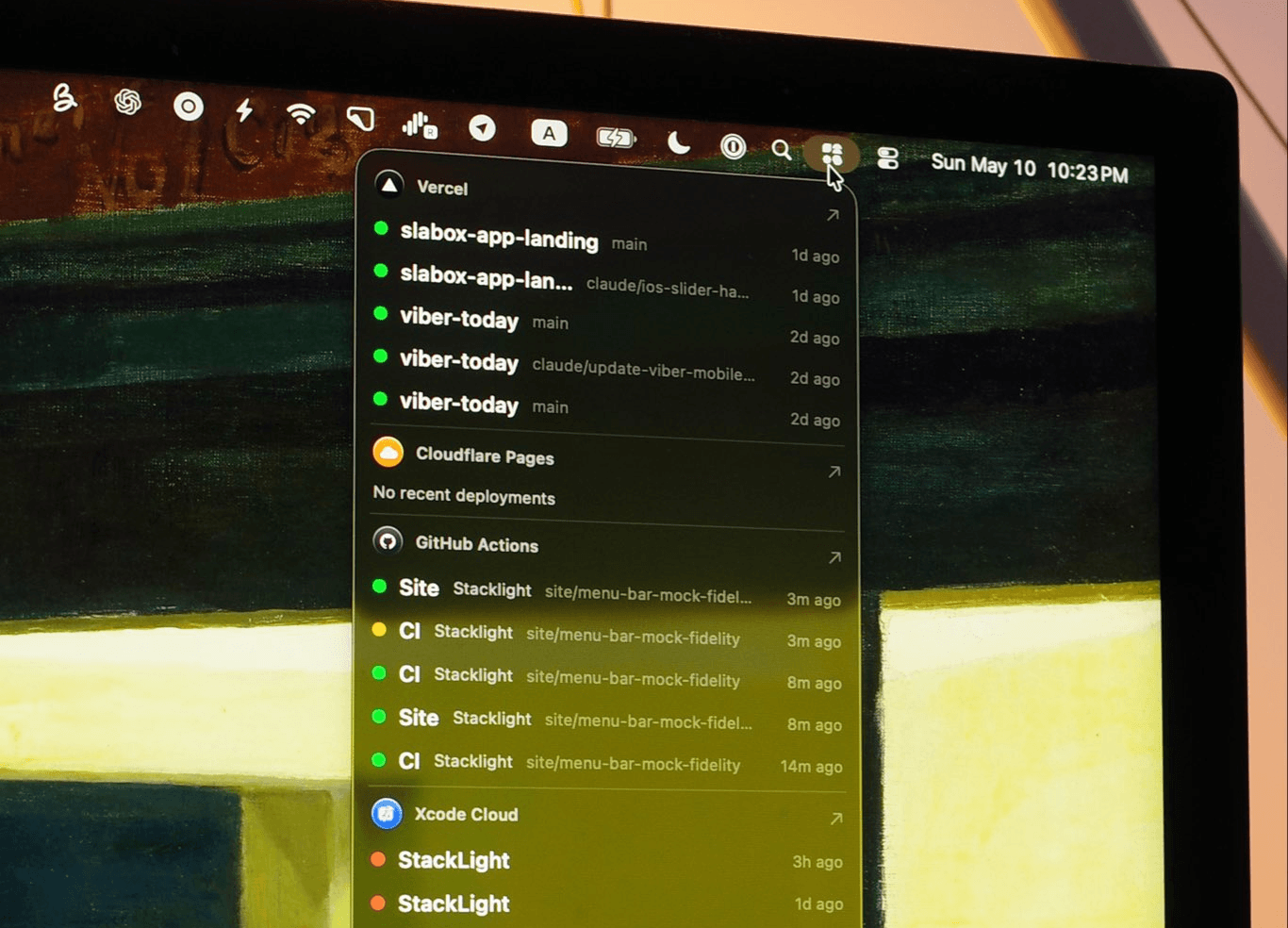Open the Site Stacklight run from 3m ago
This screenshot has width=1288, height=928.
(606, 593)
